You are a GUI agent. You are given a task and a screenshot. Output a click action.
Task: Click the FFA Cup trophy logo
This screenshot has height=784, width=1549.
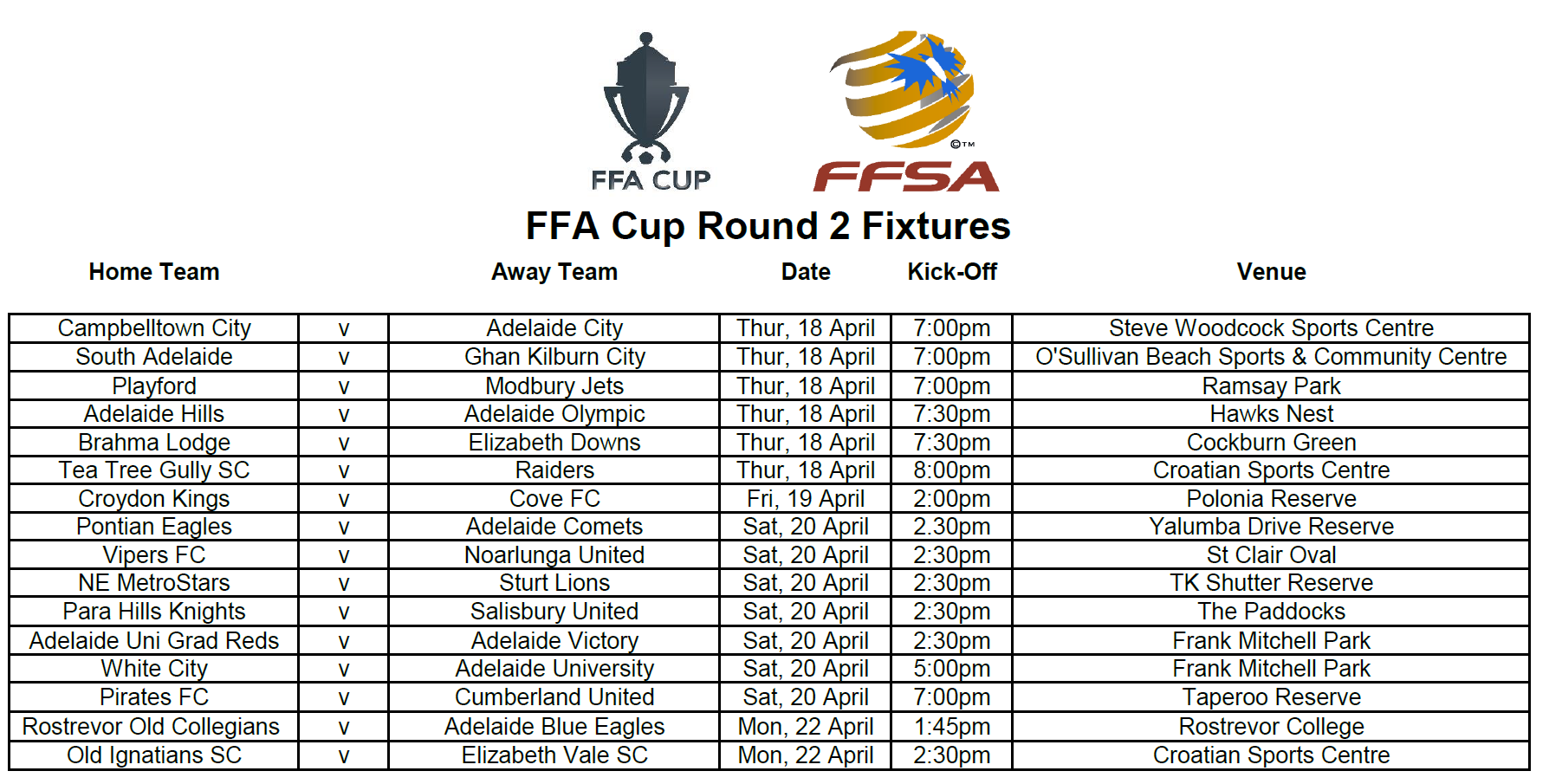(650, 111)
